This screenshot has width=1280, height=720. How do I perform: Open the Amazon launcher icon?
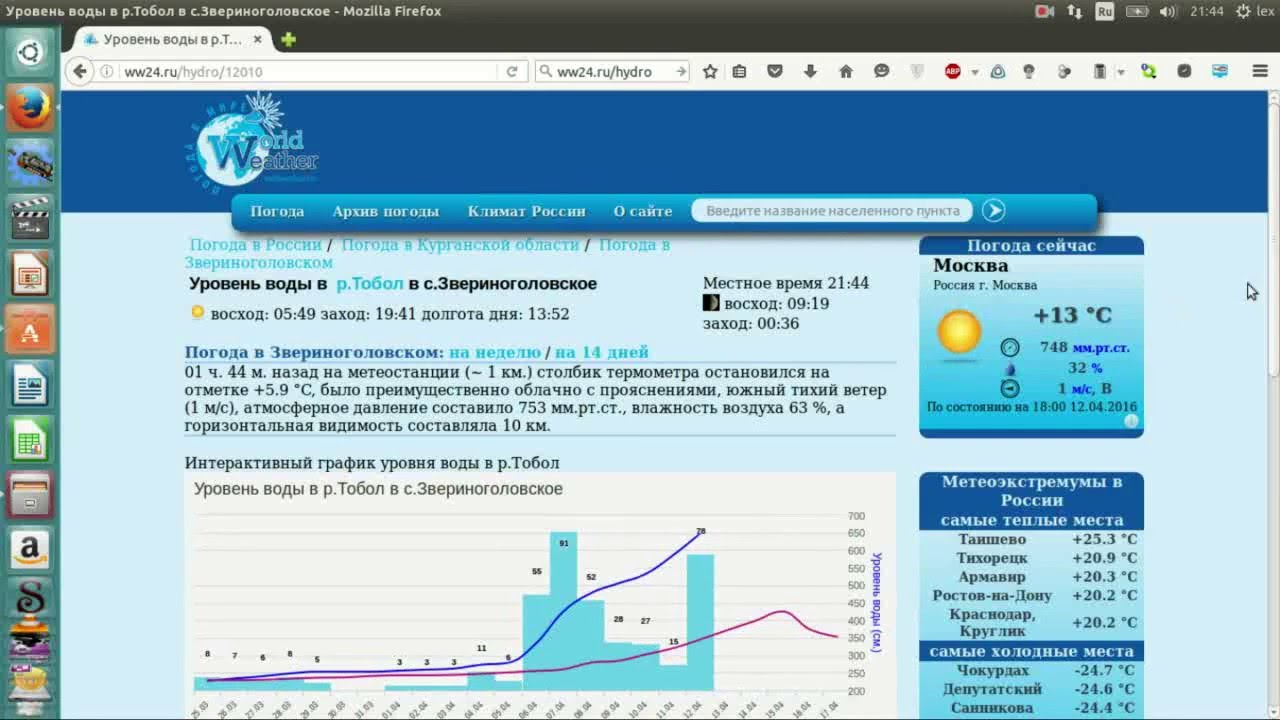[x=29, y=549]
